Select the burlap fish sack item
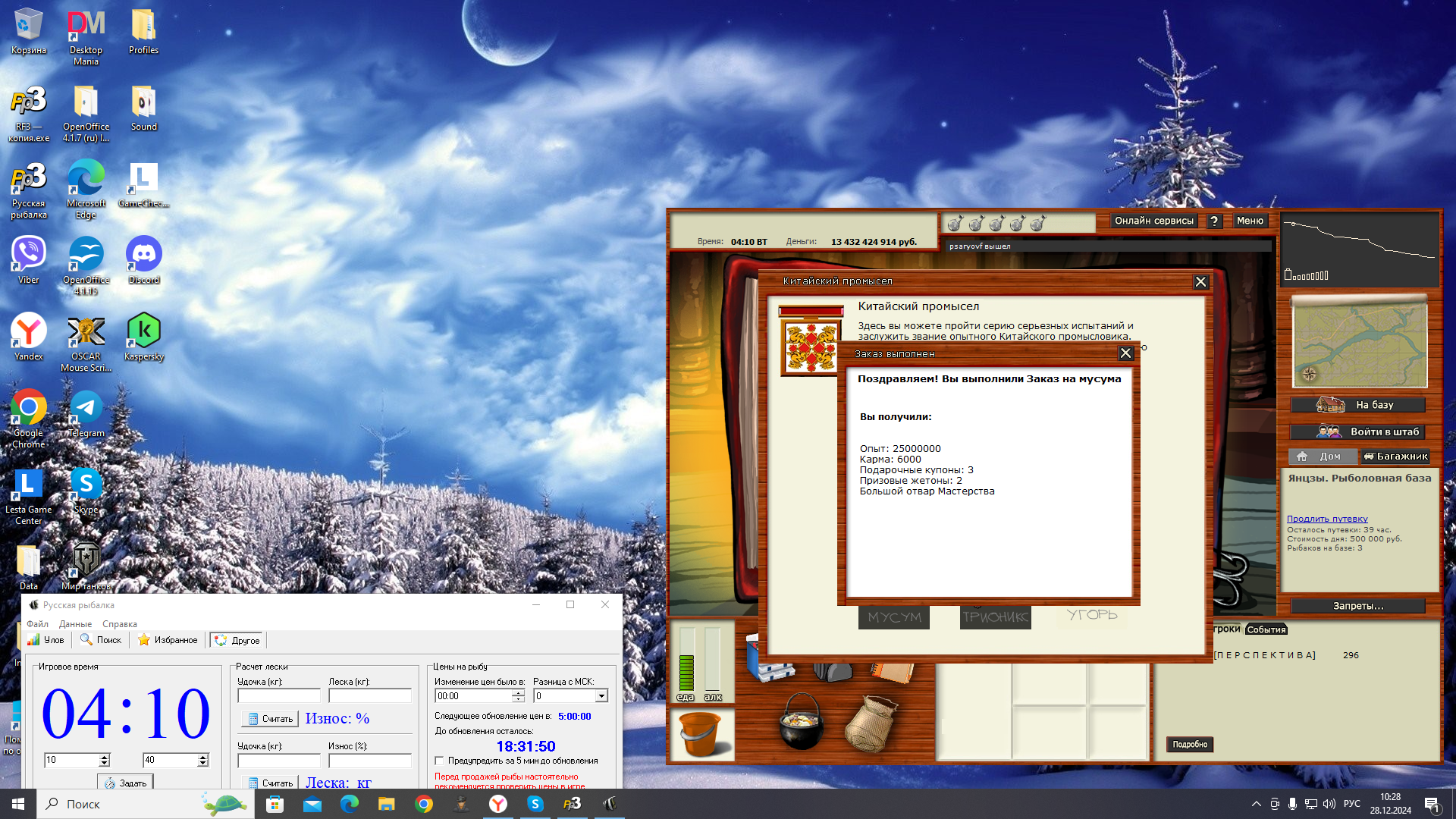 [x=872, y=723]
